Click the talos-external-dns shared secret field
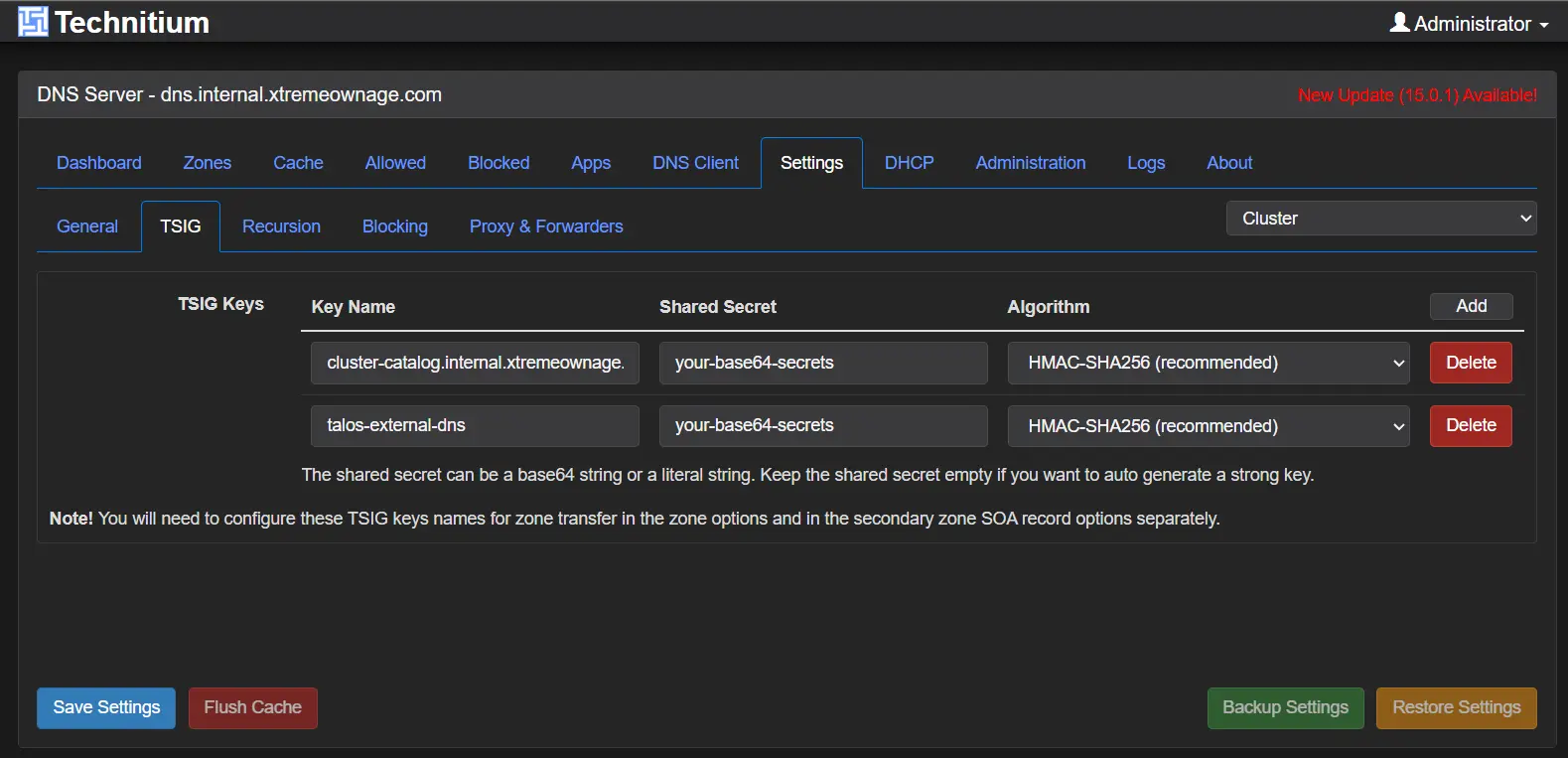This screenshot has width=1568, height=758. tap(822, 425)
